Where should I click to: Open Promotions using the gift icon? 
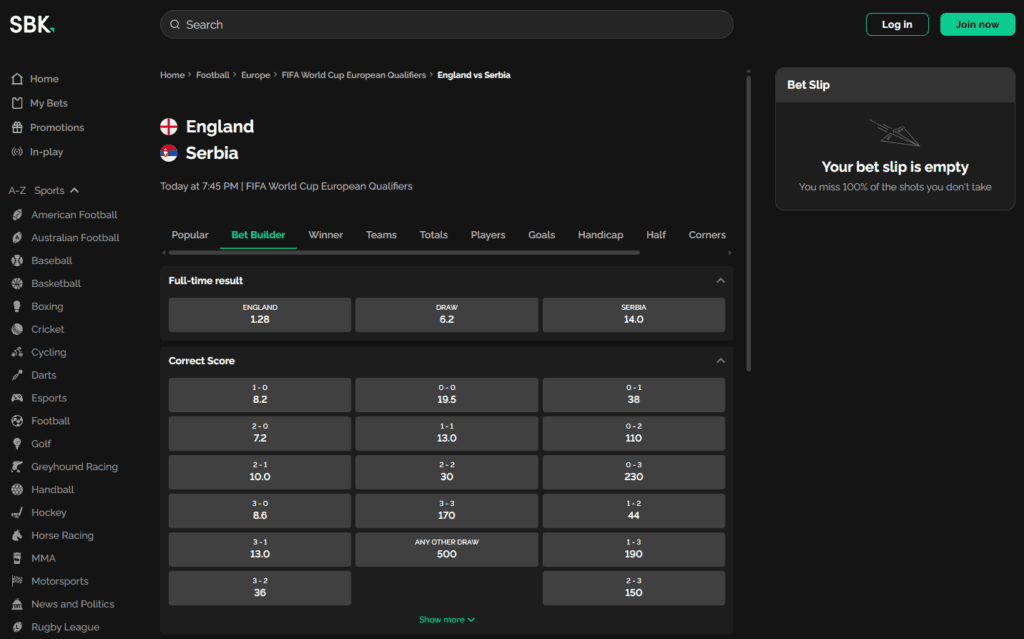tap(18, 127)
